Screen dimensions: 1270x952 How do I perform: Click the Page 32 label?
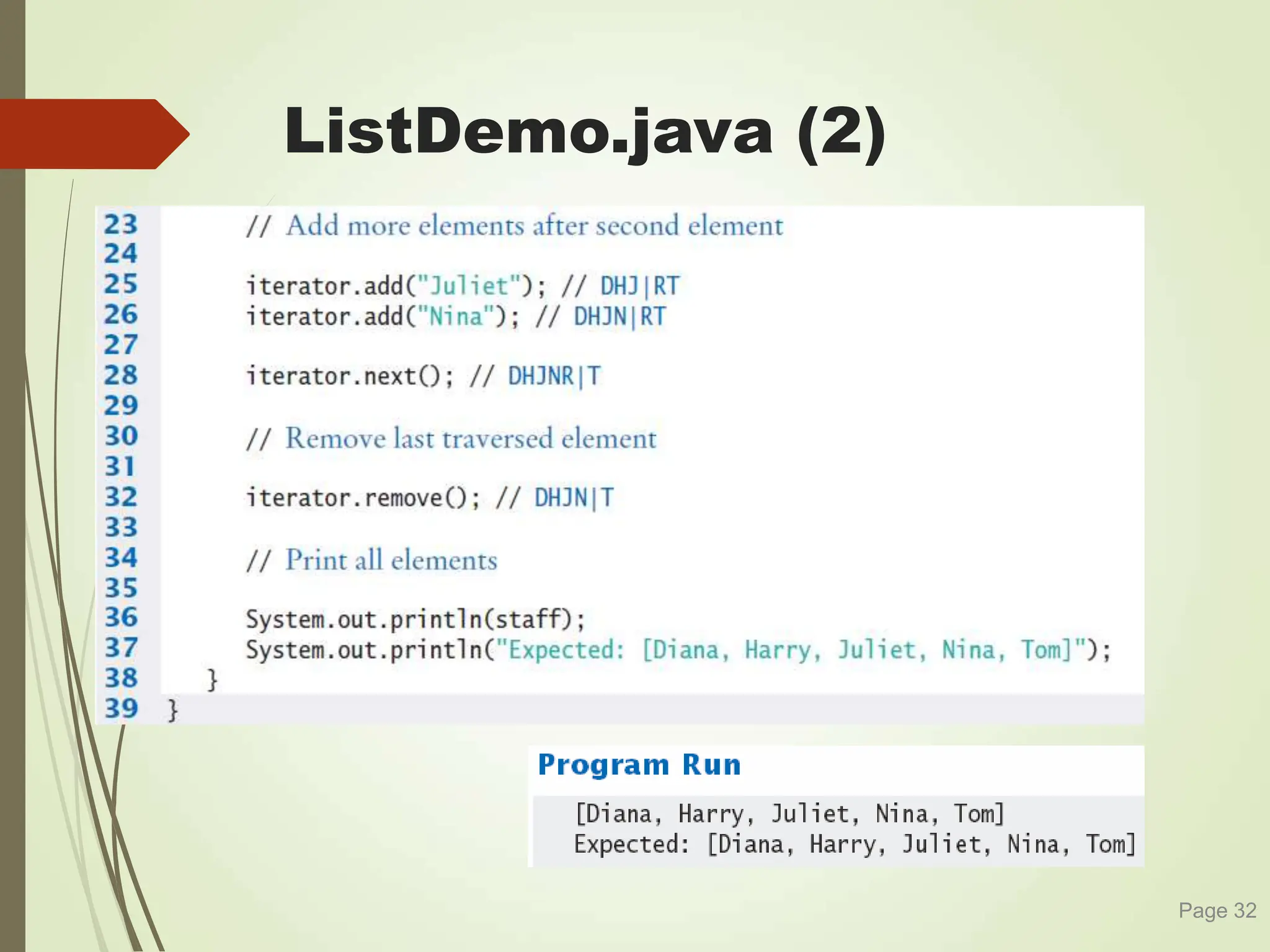[x=1217, y=910]
